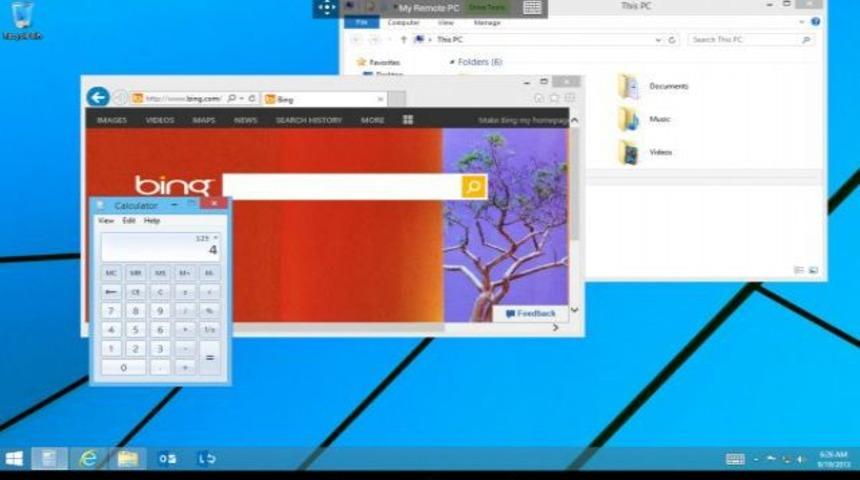Click the 0 key on Calculator

click(x=123, y=368)
